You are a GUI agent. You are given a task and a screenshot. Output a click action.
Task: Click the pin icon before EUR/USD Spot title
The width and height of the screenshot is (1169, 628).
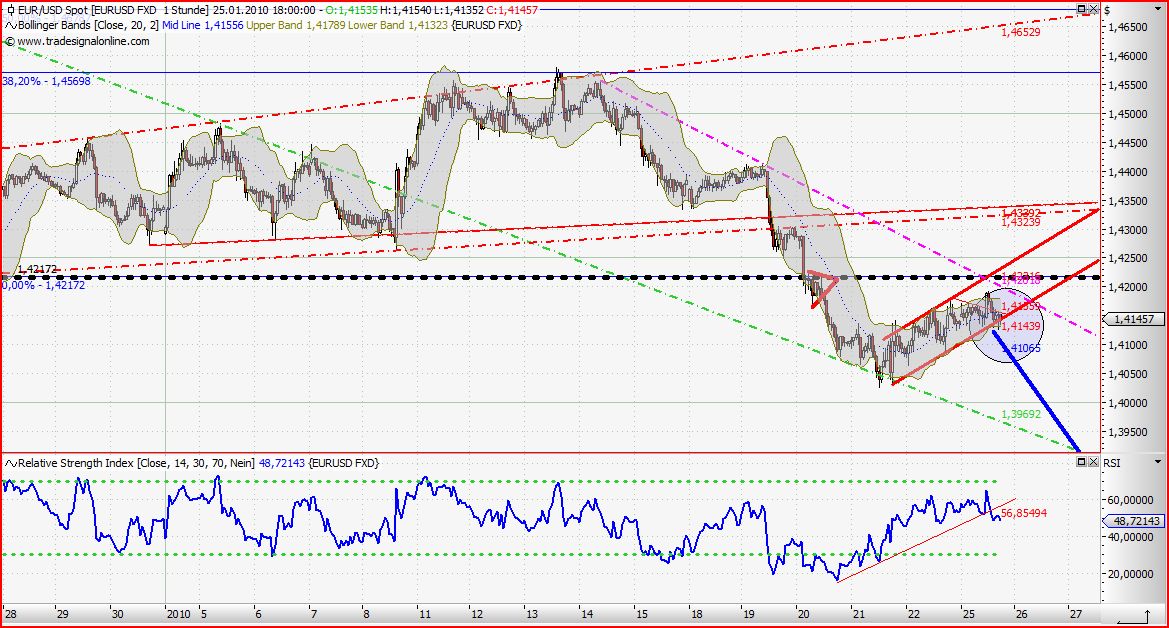[10, 9]
